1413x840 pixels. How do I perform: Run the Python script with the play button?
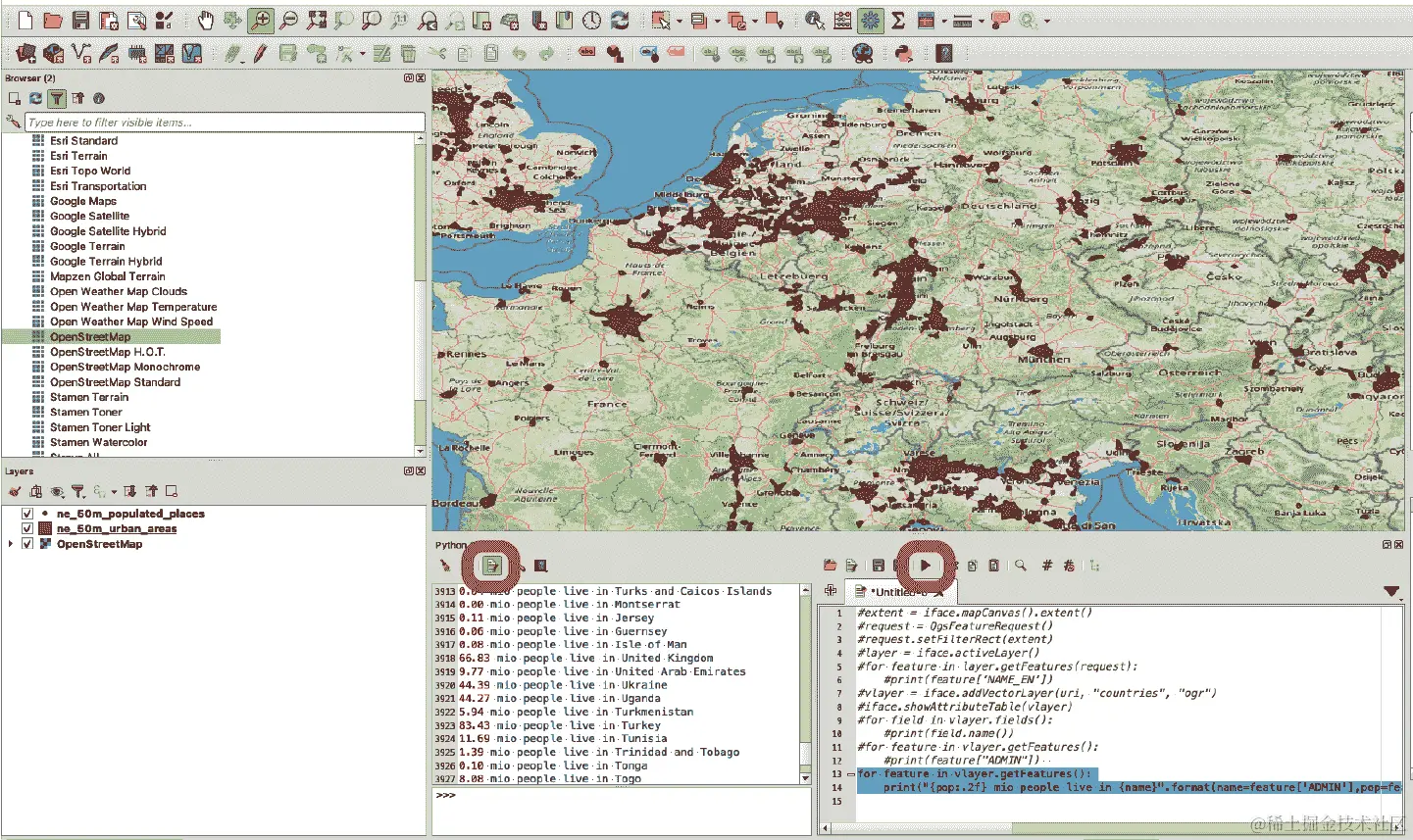(x=925, y=566)
